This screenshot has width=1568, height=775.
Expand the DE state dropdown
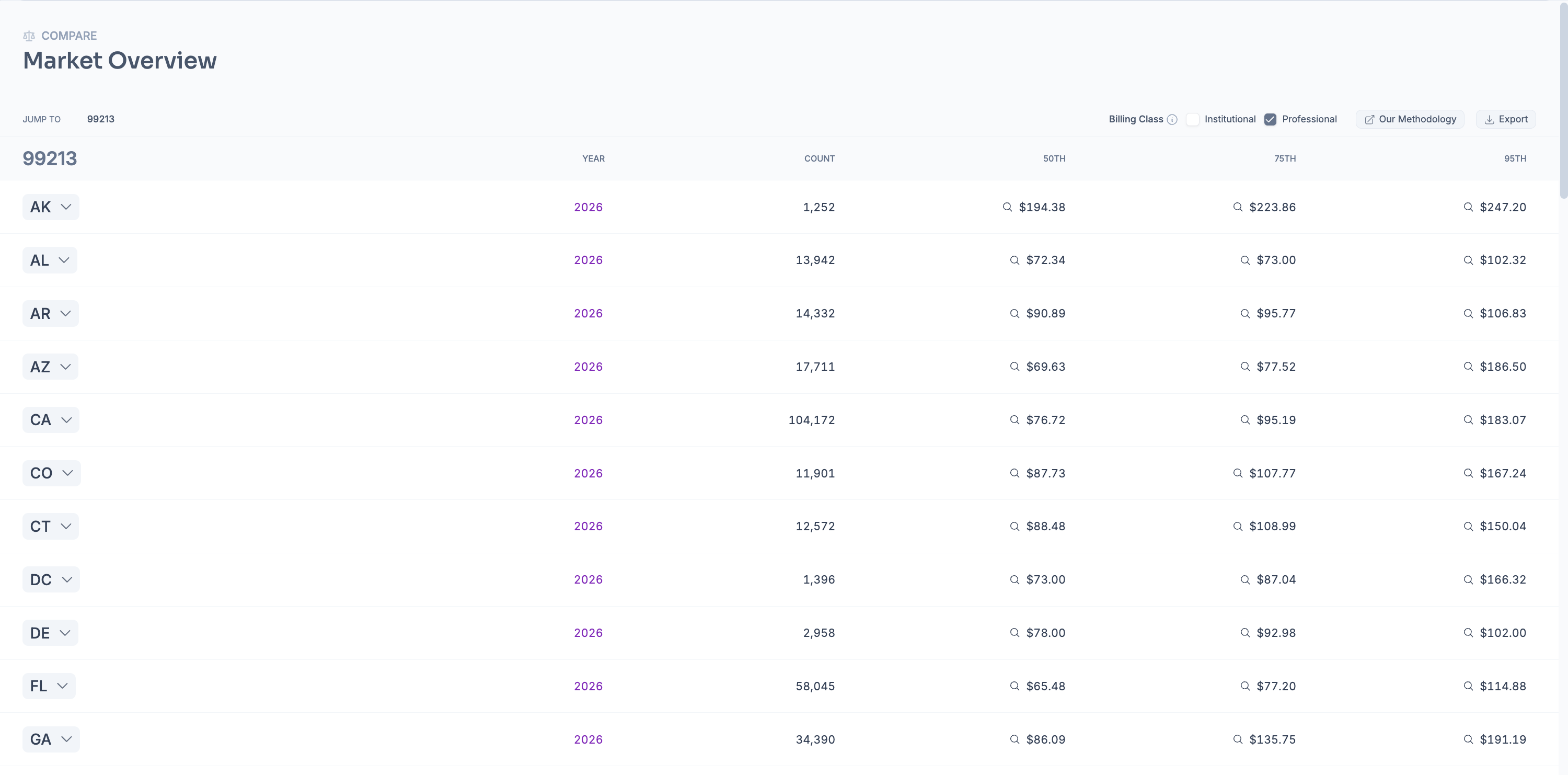pyautogui.click(x=51, y=633)
